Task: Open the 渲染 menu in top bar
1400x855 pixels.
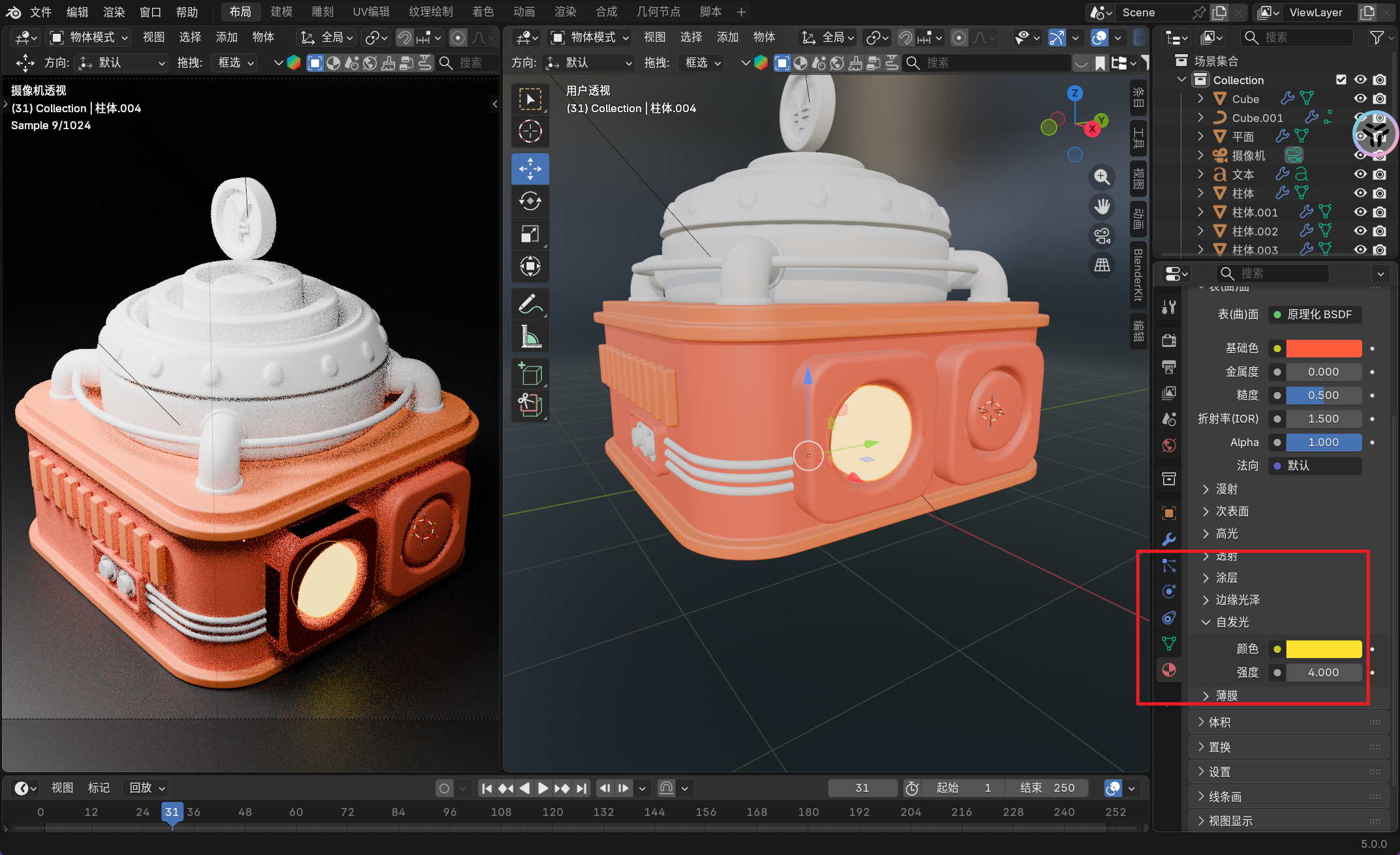Action: (114, 12)
